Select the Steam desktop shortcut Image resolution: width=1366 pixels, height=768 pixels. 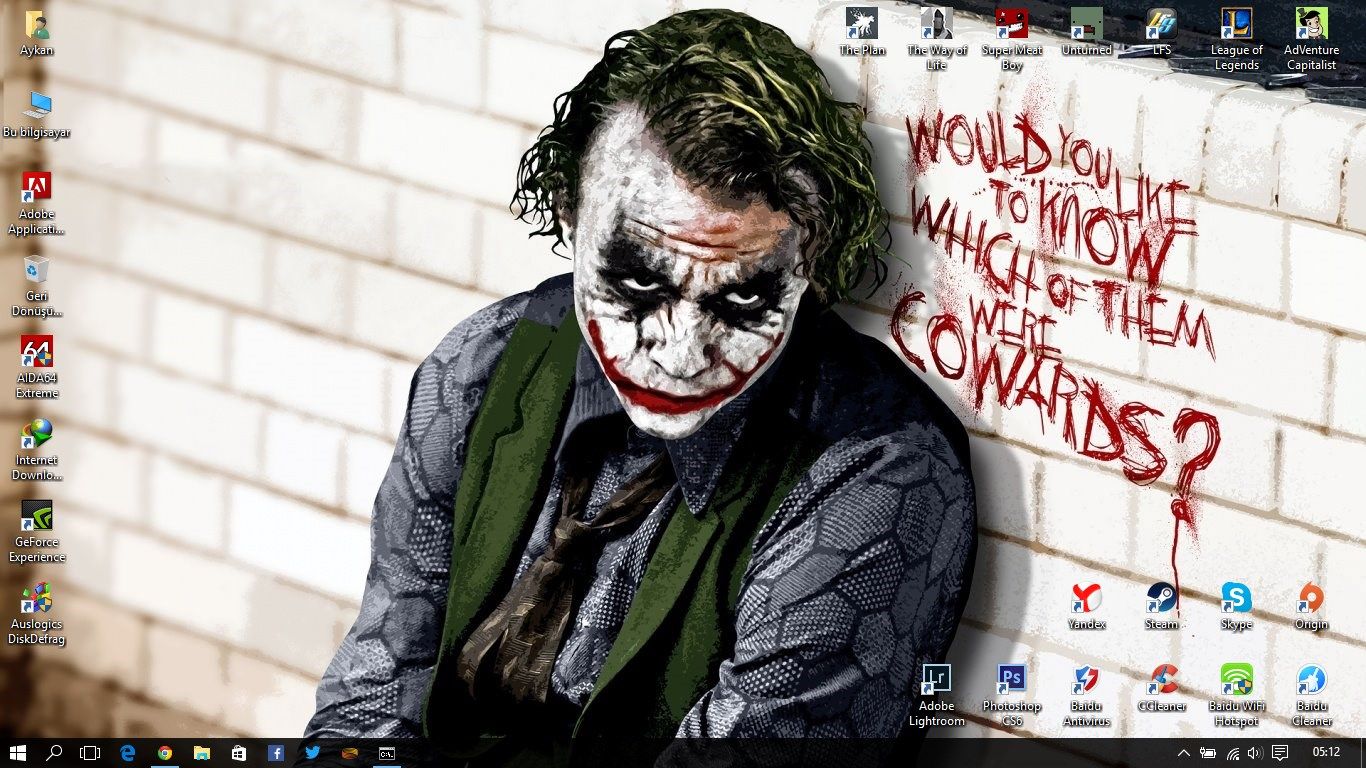click(x=1161, y=606)
